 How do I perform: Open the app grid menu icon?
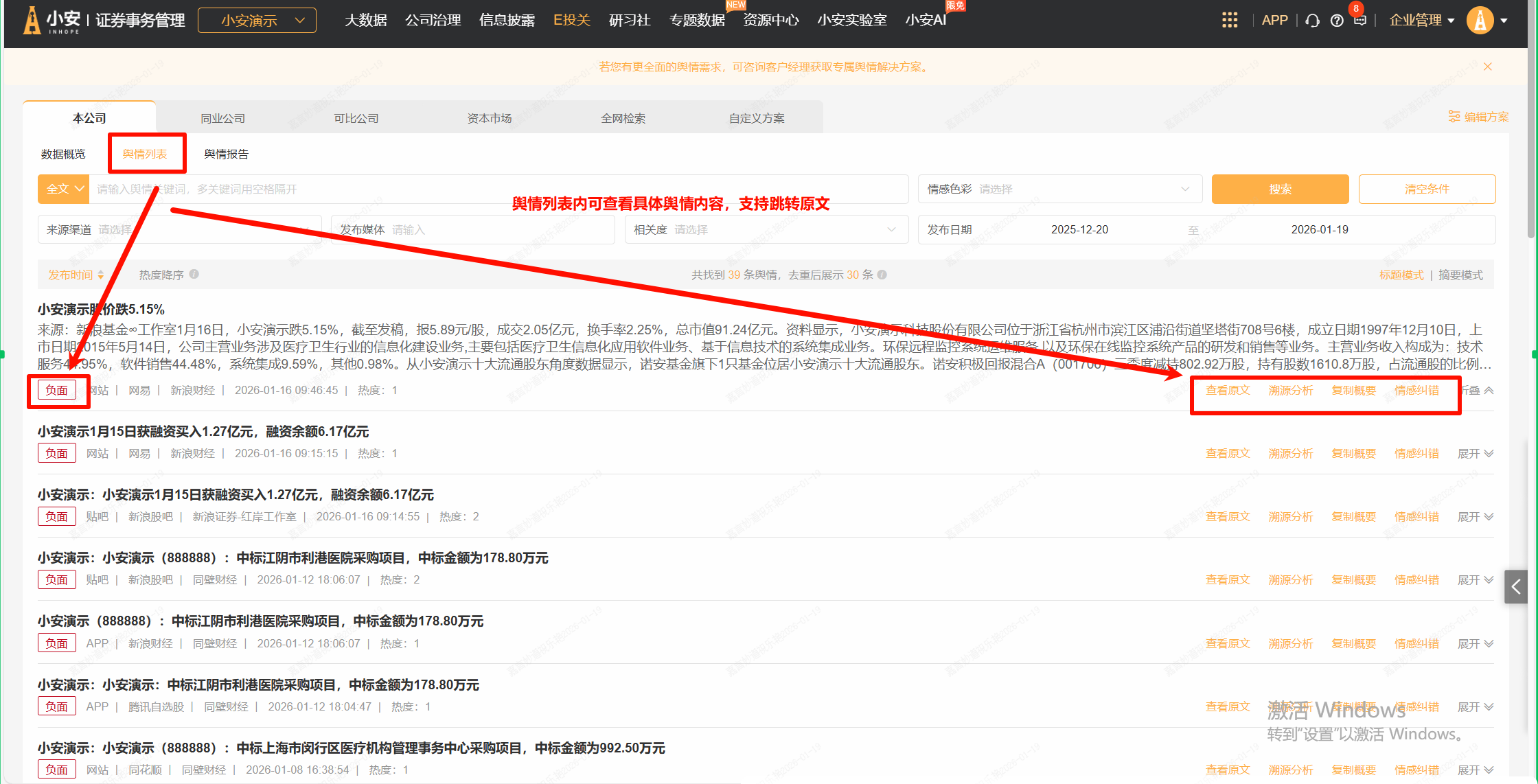[x=1230, y=20]
